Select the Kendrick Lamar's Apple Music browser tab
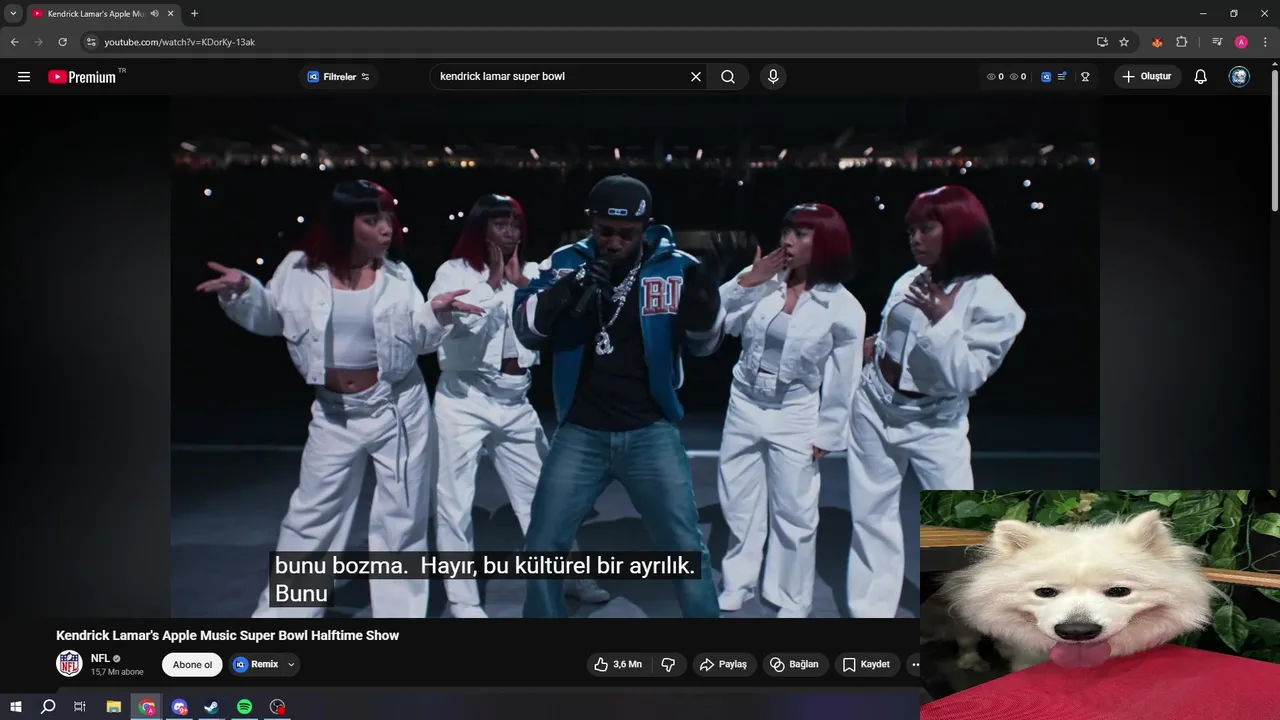 click(x=96, y=14)
